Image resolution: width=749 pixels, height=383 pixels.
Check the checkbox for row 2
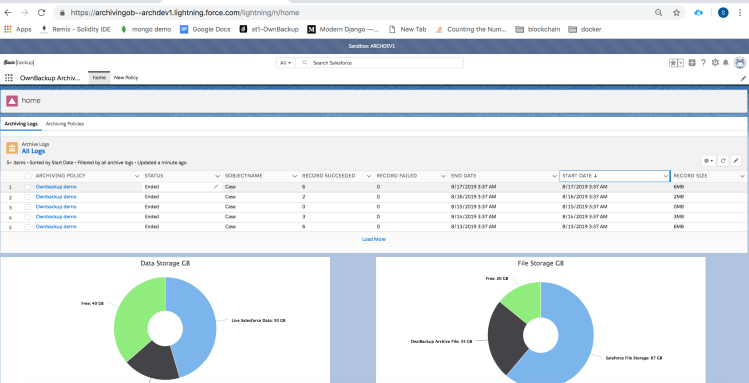tap(27, 197)
